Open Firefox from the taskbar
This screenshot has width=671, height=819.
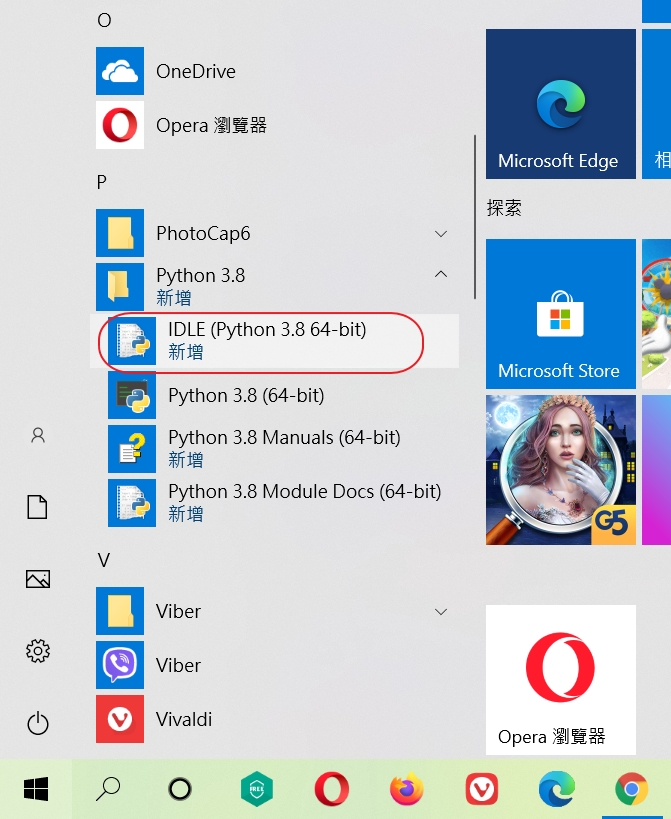(x=407, y=789)
